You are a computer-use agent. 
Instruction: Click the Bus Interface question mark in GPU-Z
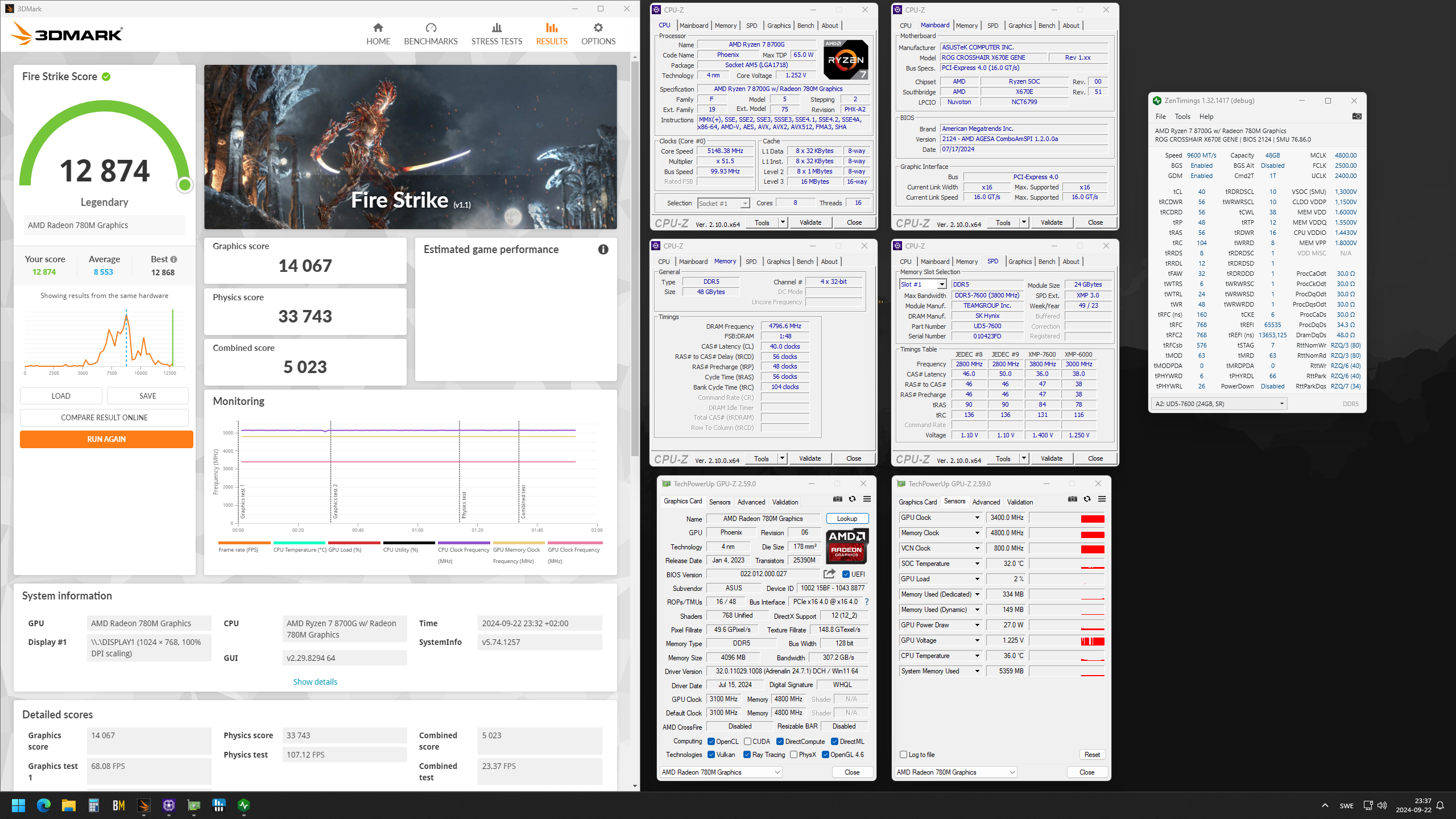point(866,602)
